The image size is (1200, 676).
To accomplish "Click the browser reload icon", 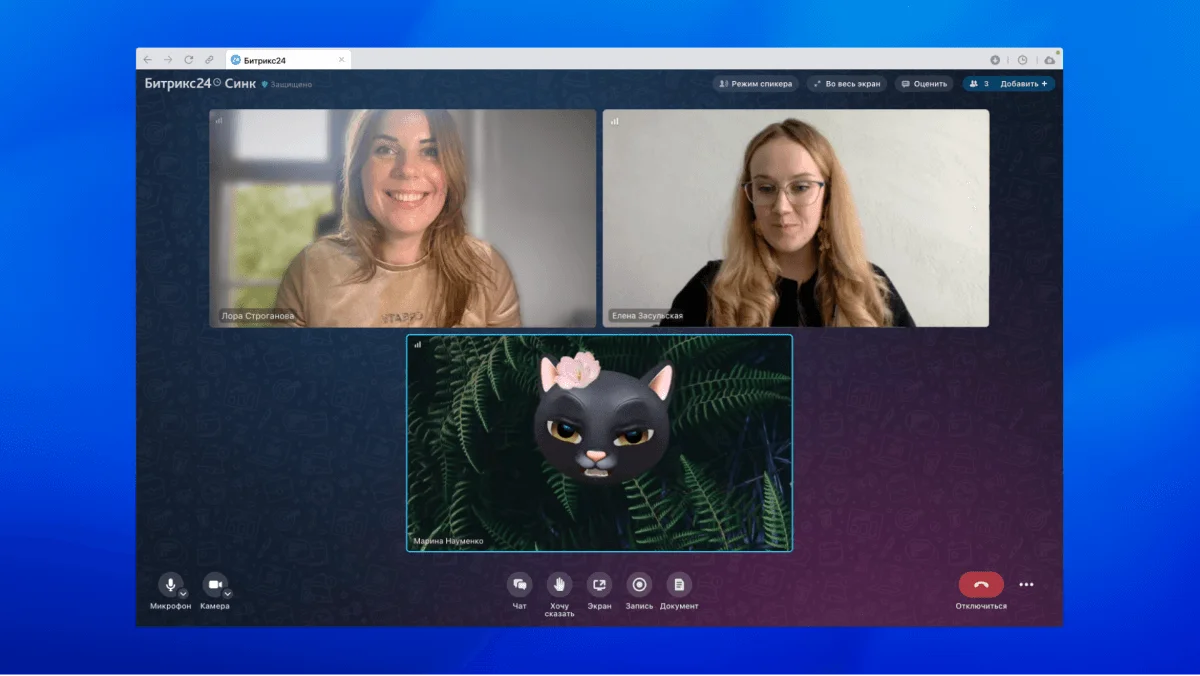I will [x=188, y=60].
